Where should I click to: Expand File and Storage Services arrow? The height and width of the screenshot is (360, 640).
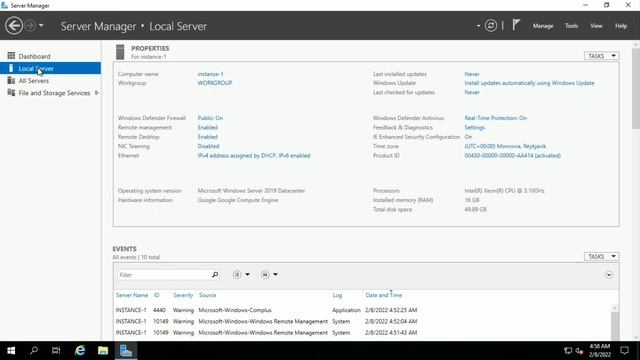97,93
